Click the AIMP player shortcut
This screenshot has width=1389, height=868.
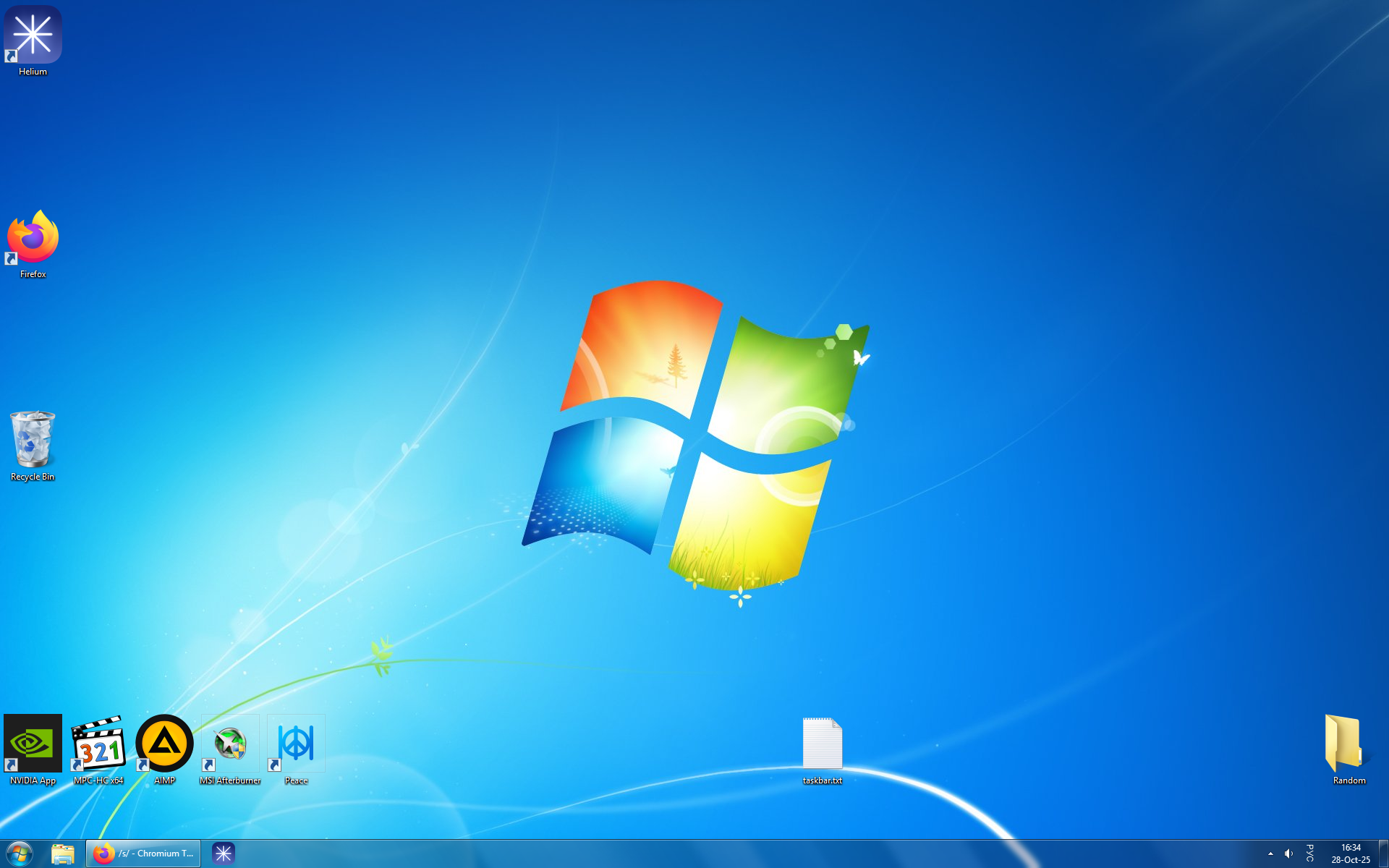tap(164, 744)
